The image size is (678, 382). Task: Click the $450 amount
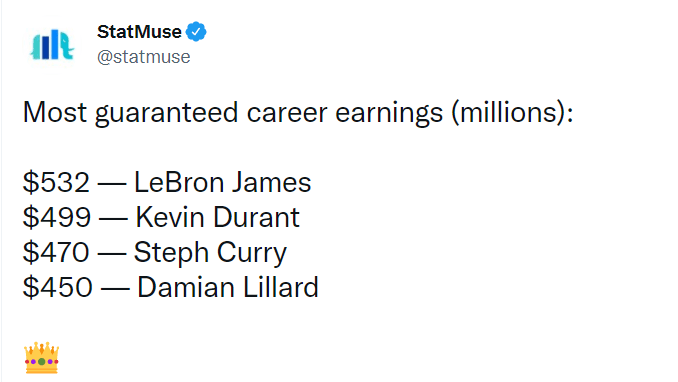pos(58,287)
